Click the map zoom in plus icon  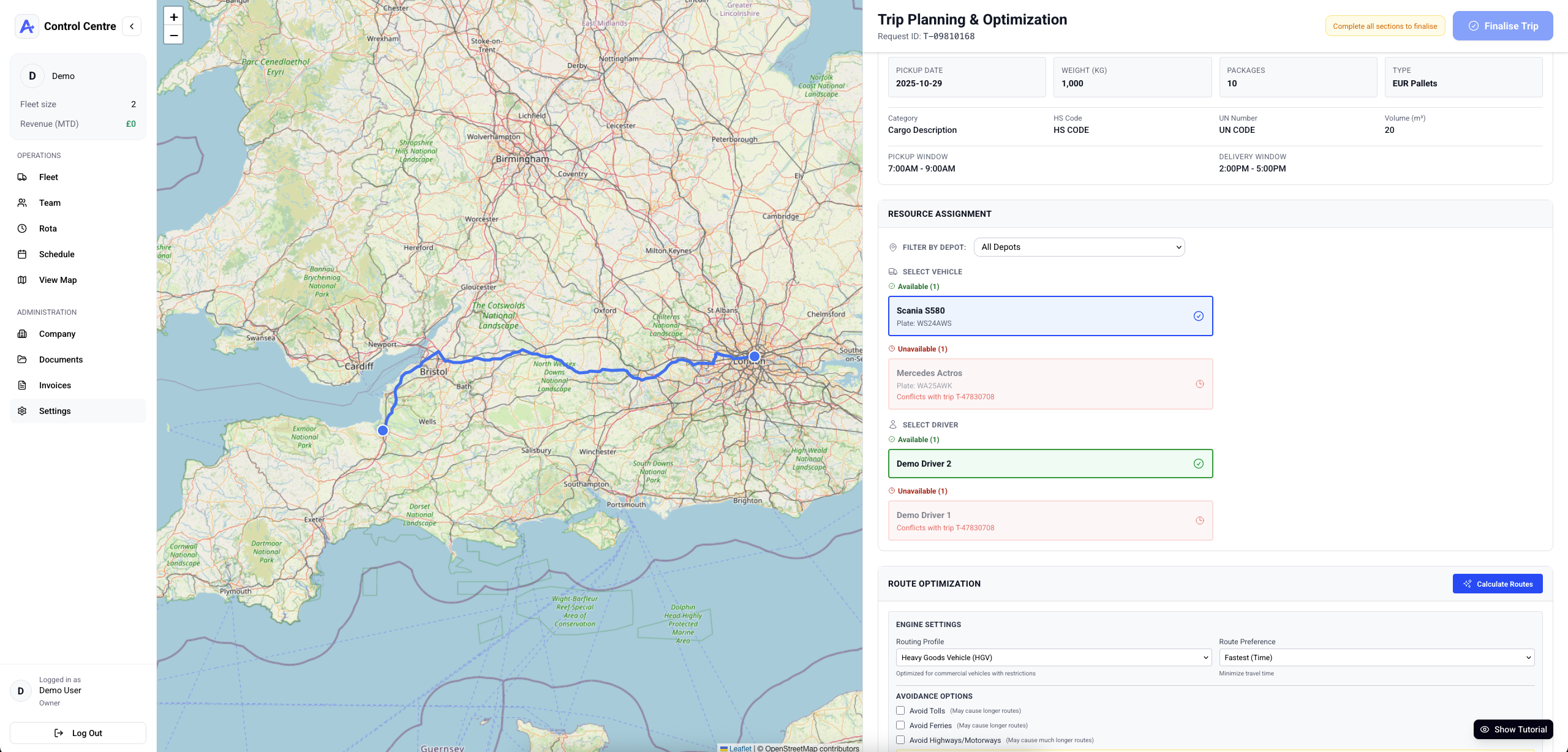tap(173, 17)
